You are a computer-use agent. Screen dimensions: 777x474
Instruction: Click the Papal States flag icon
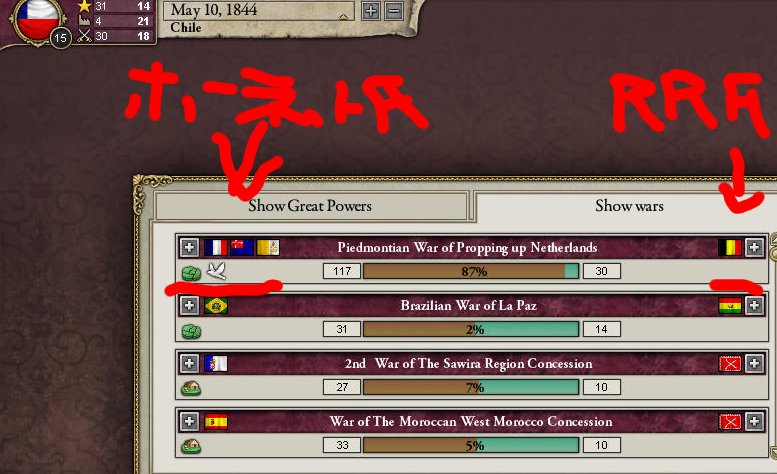268,247
